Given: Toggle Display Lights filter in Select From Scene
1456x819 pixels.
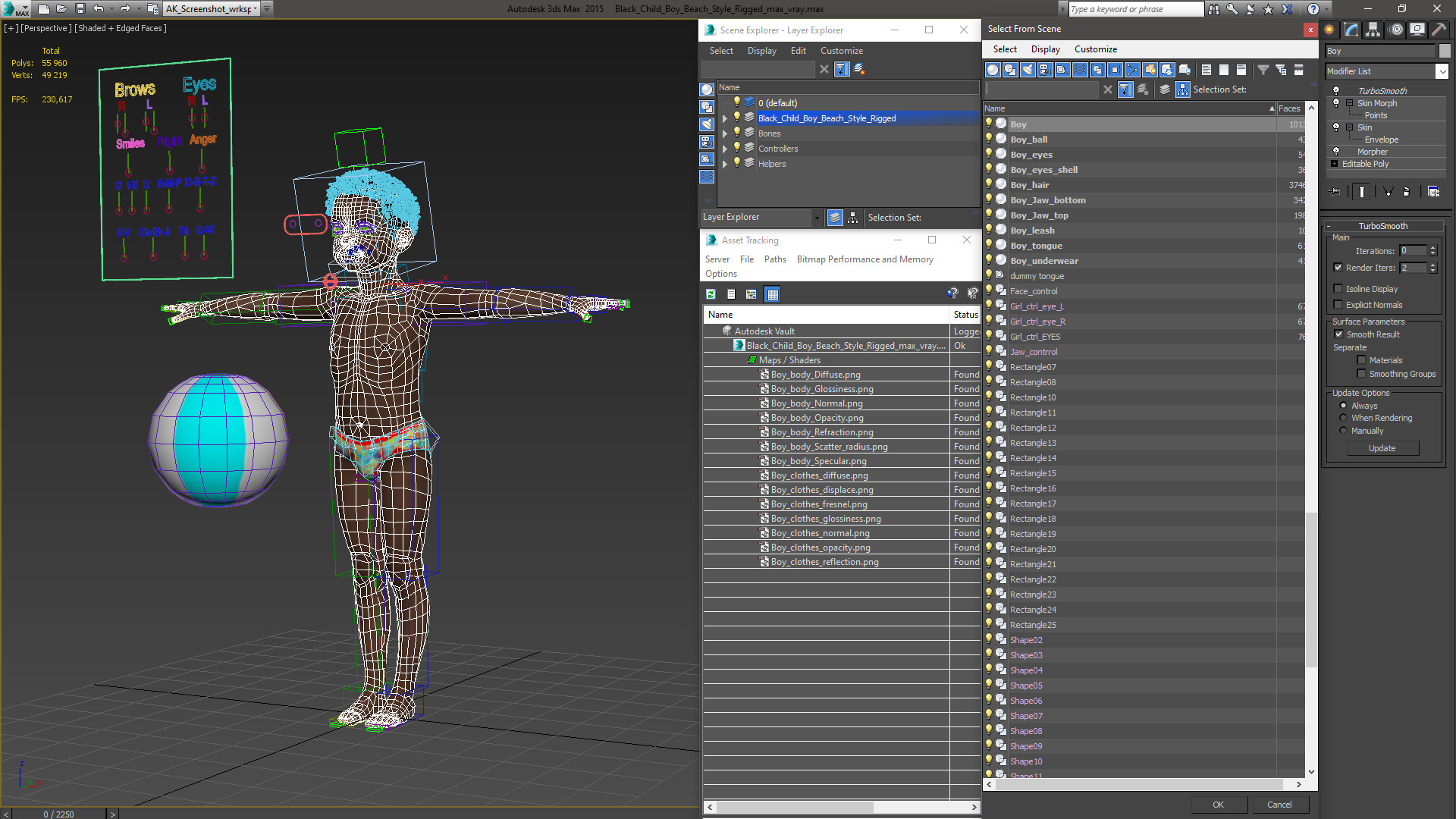Looking at the screenshot, I should pos(1028,70).
